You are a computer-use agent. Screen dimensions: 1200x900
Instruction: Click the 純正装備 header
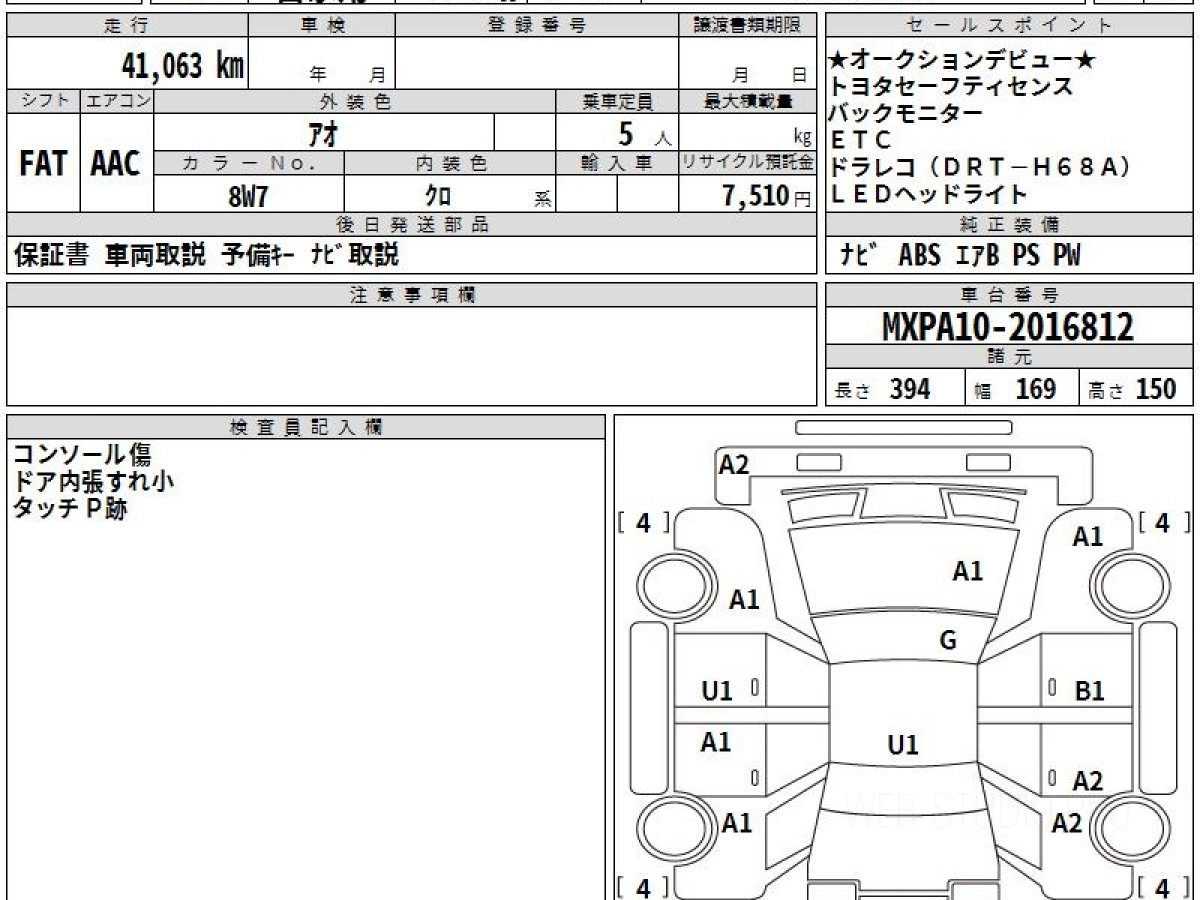click(1009, 225)
